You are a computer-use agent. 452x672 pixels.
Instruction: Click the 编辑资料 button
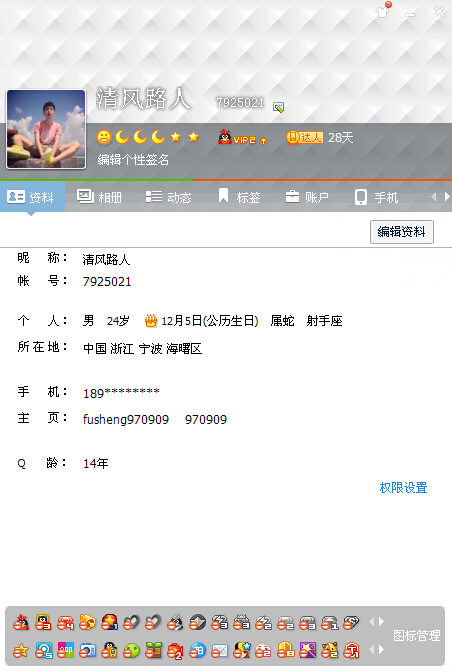click(402, 232)
